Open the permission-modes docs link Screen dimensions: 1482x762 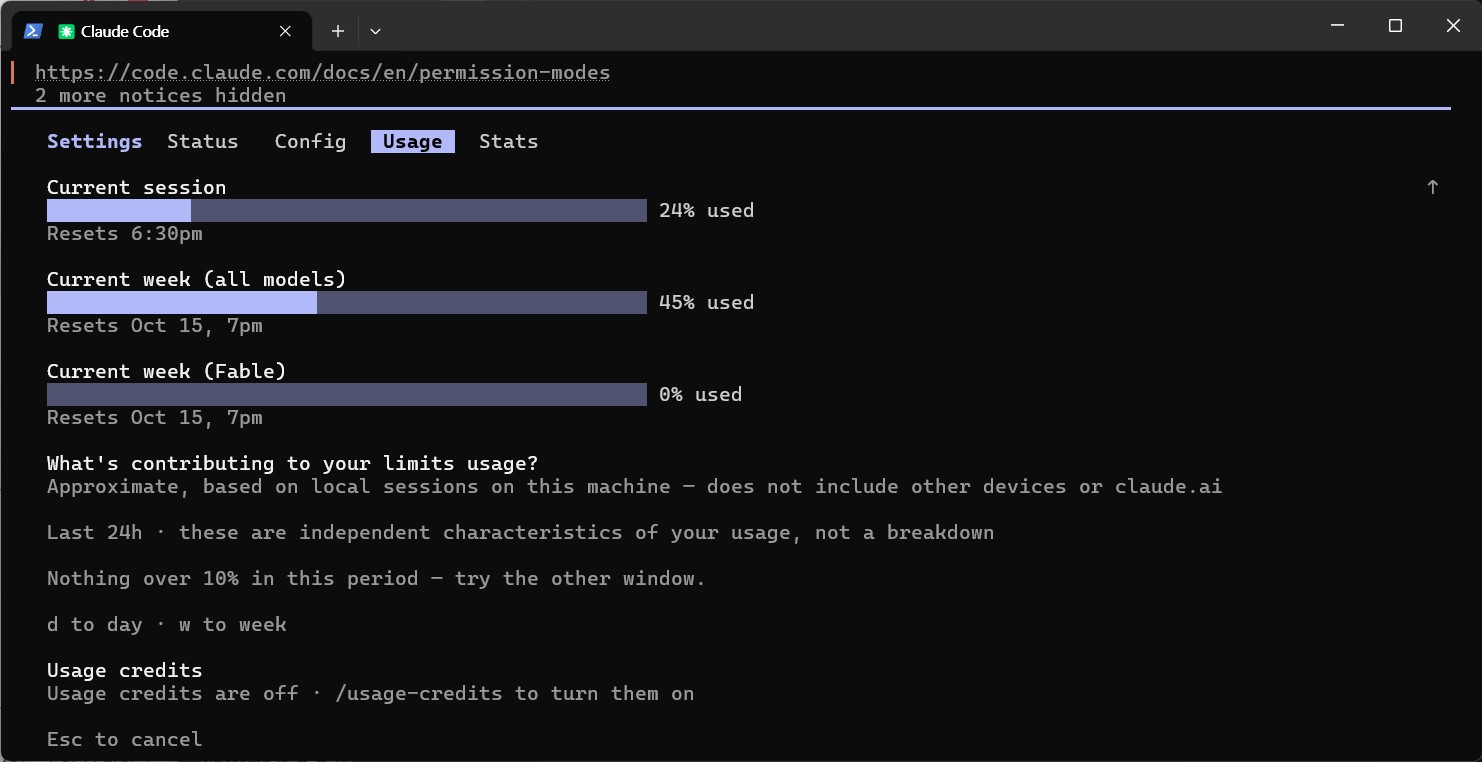click(322, 73)
